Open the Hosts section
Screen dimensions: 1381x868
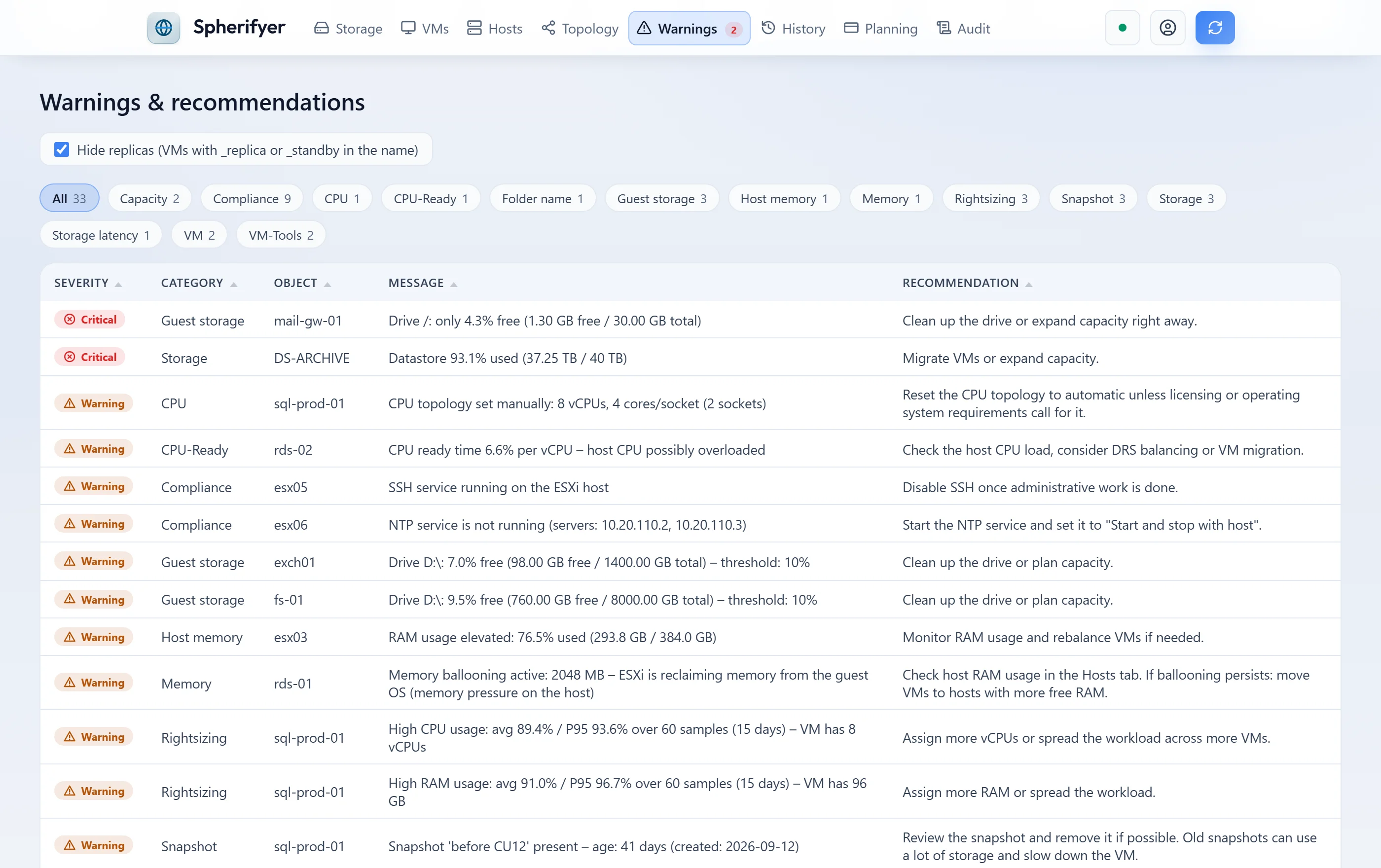click(x=494, y=28)
